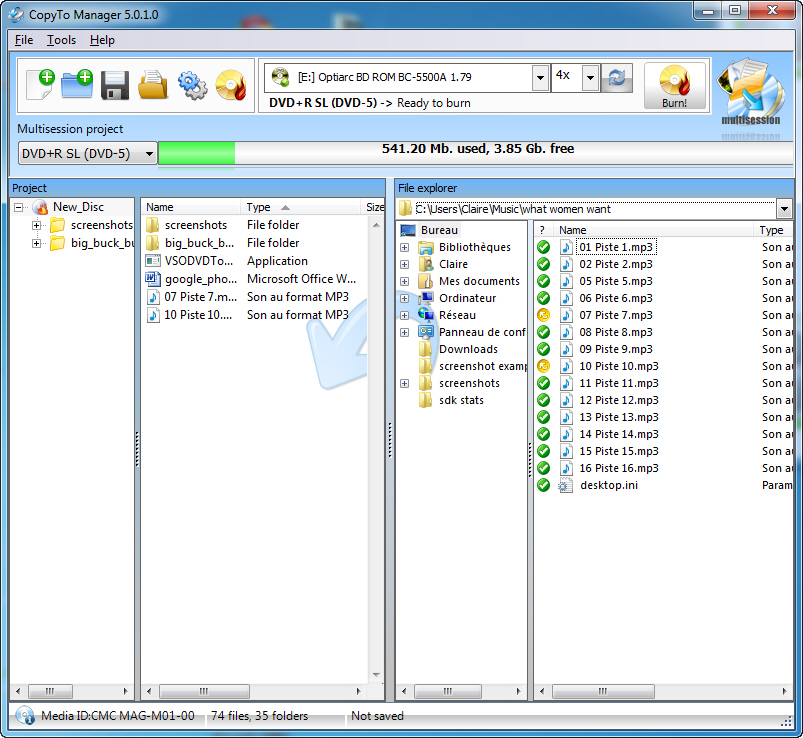
Task: Click the add file icon in toolbar
Action: point(40,84)
